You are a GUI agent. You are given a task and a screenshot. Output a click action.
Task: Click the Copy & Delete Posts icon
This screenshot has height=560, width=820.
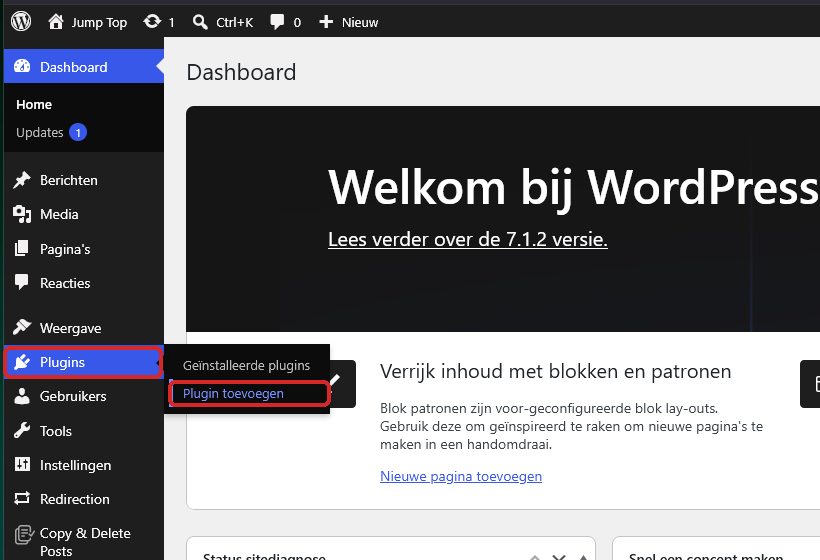(x=24, y=534)
